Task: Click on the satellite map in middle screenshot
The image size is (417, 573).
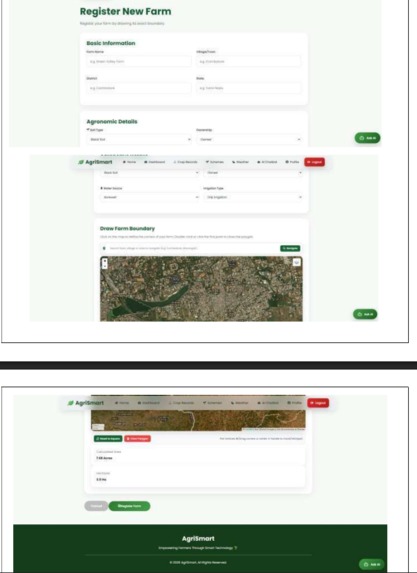Action: (201, 289)
